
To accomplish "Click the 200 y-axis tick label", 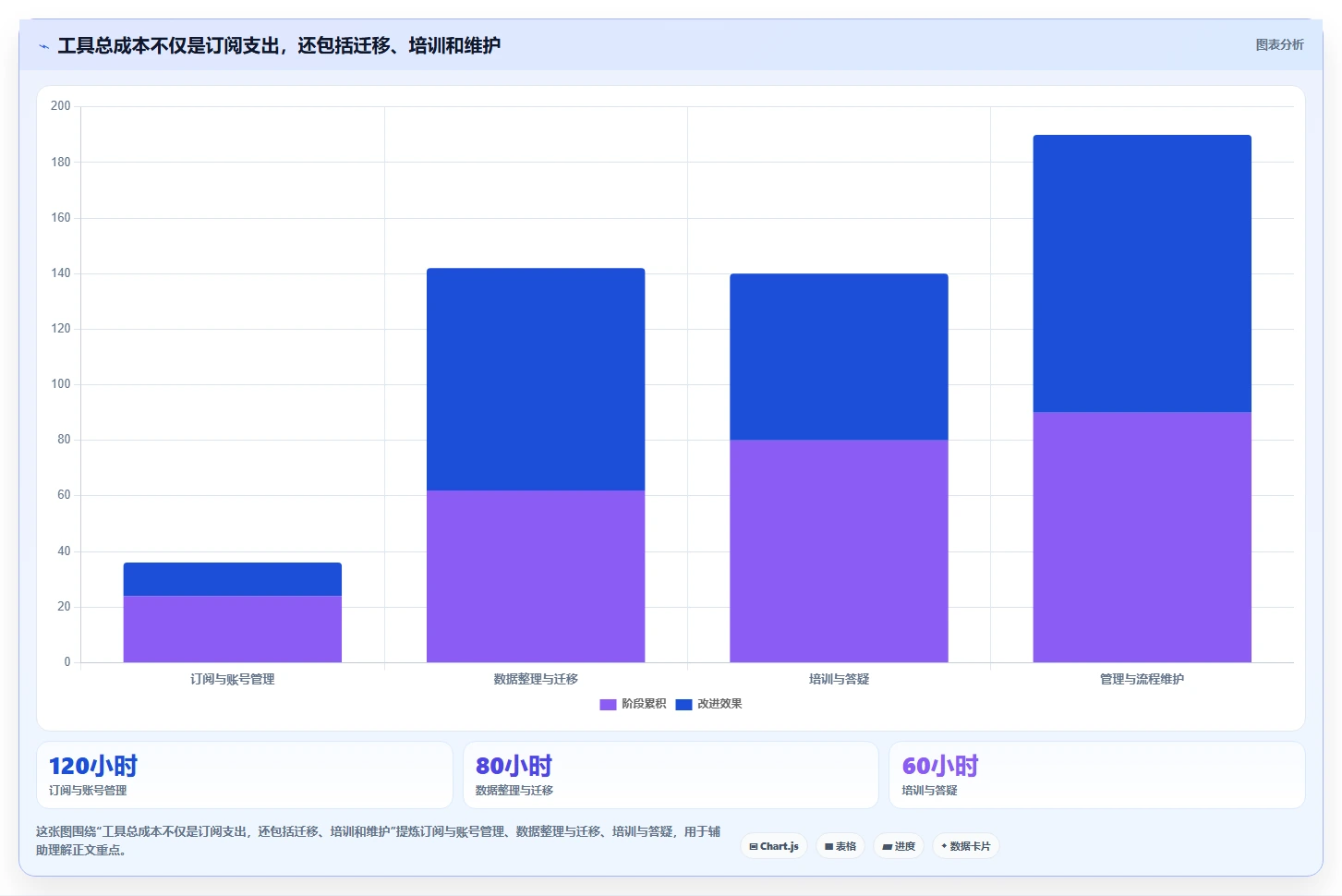I will pyautogui.click(x=61, y=106).
